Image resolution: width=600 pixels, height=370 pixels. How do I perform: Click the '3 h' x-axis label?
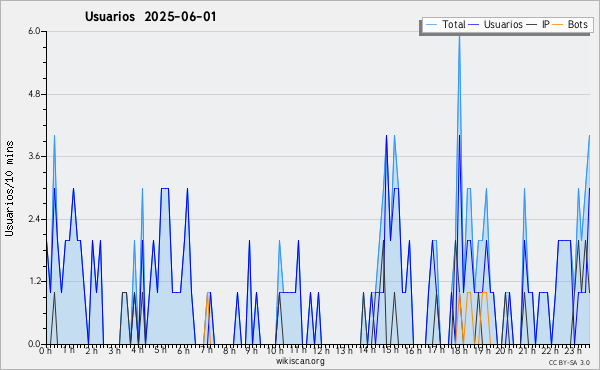pos(114,351)
